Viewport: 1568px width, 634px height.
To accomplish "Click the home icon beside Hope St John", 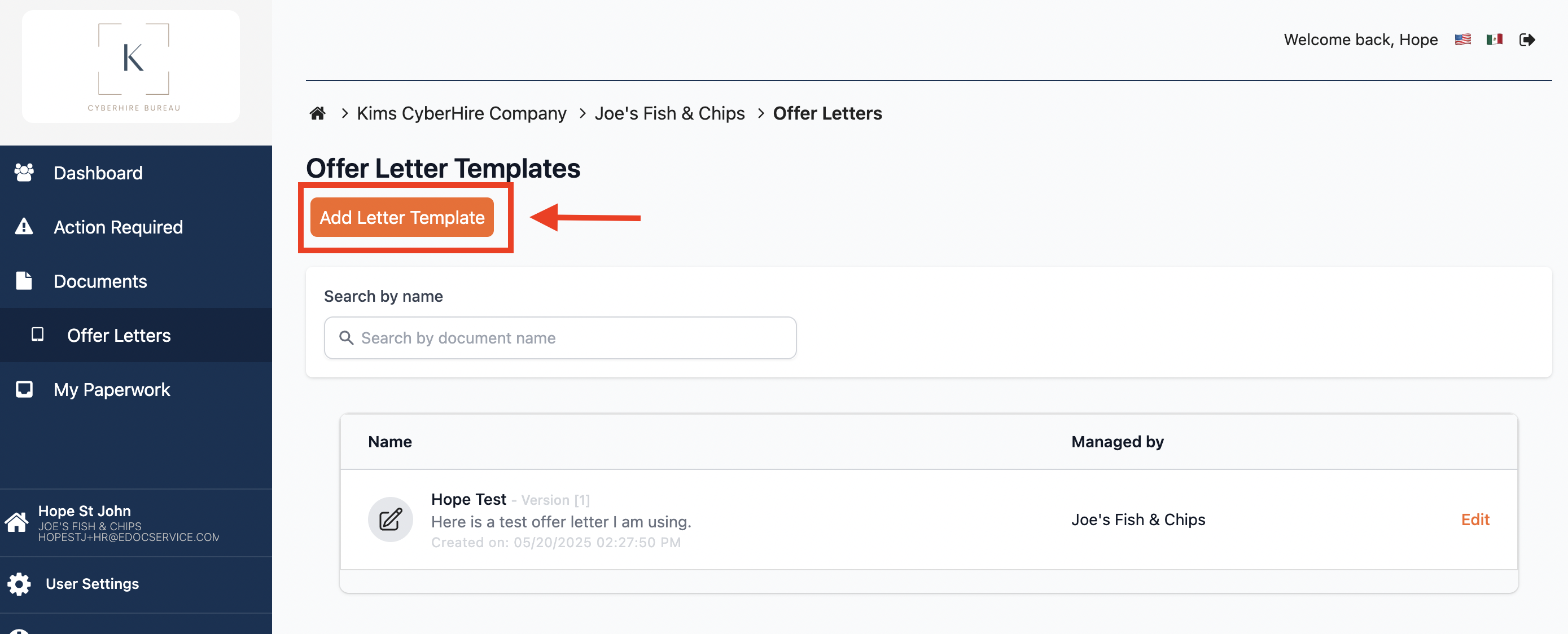I will click(16, 522).
